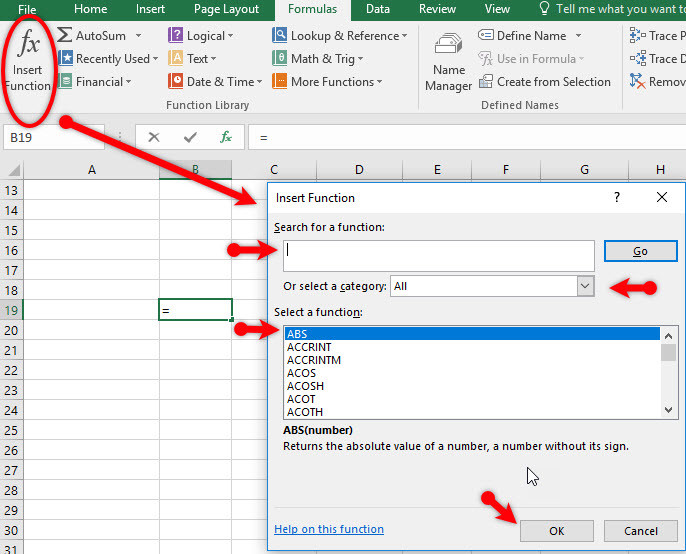
Task: Switch to the Insert tab
Action: 150,9
